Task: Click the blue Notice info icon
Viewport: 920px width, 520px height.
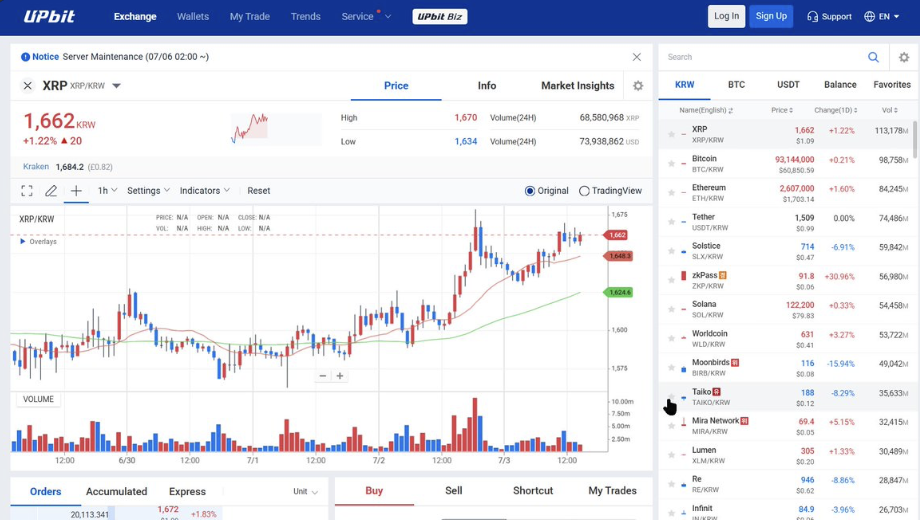Action: pos(25,57)
